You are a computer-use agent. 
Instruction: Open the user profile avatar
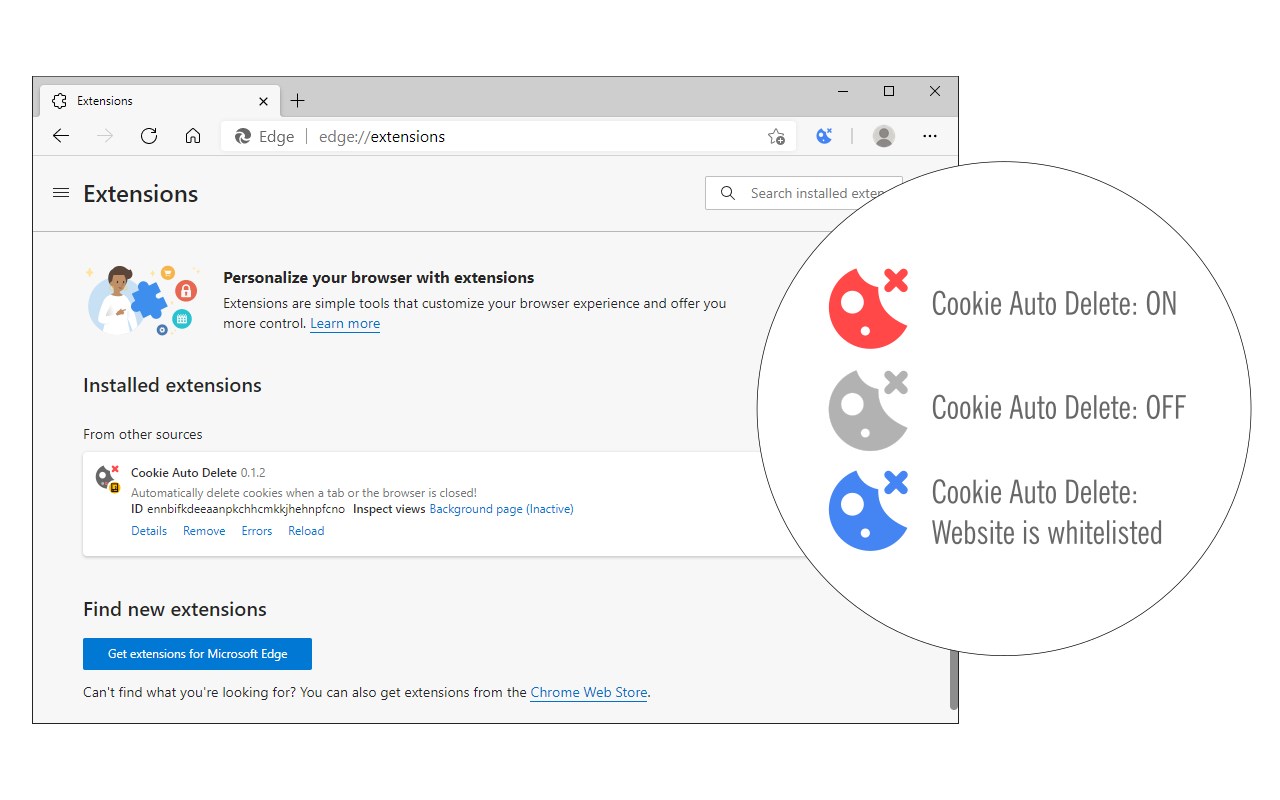pyautogui.click(x=883, y=136)
